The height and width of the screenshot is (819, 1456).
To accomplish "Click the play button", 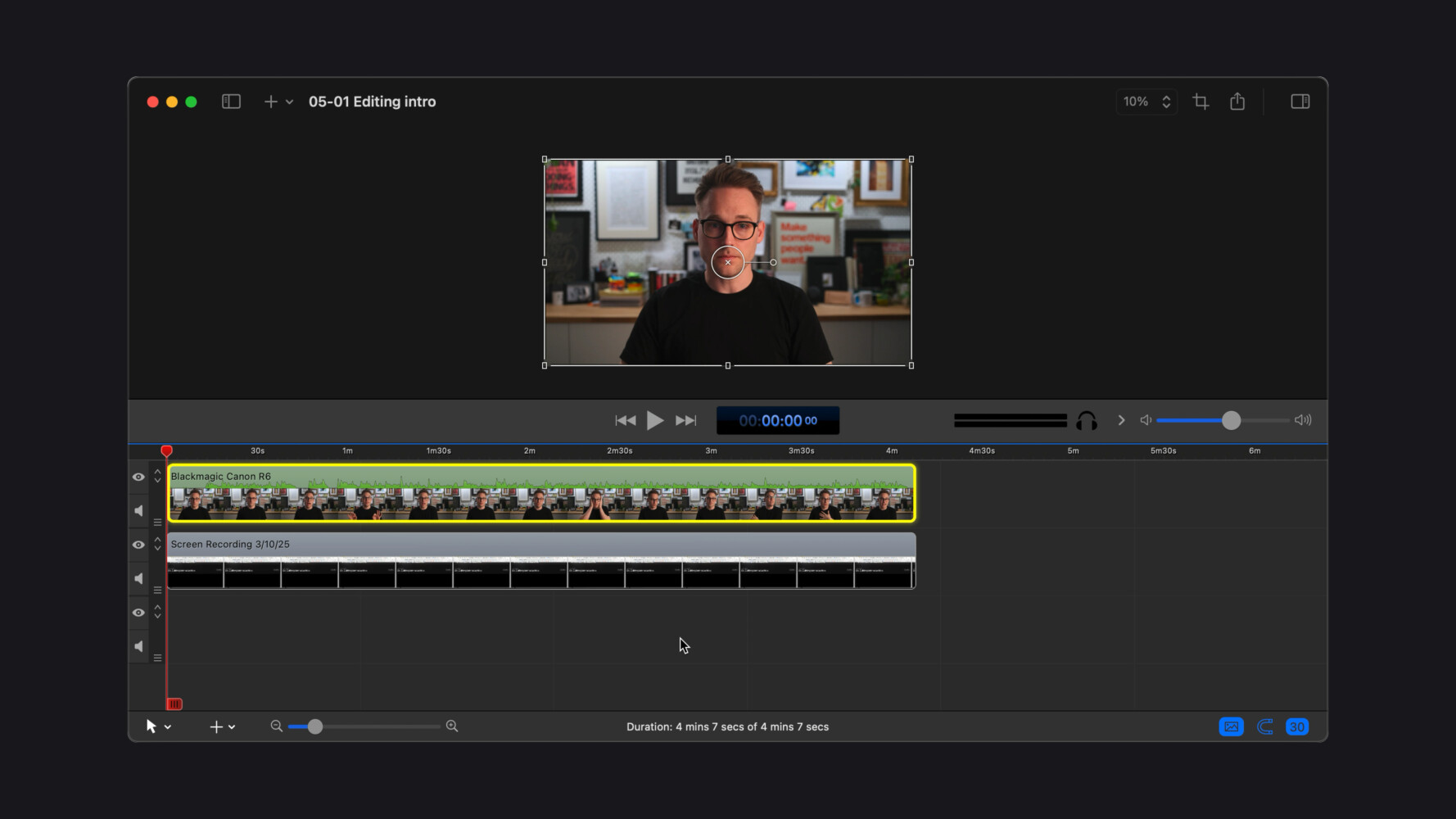I will coord(655,420).
